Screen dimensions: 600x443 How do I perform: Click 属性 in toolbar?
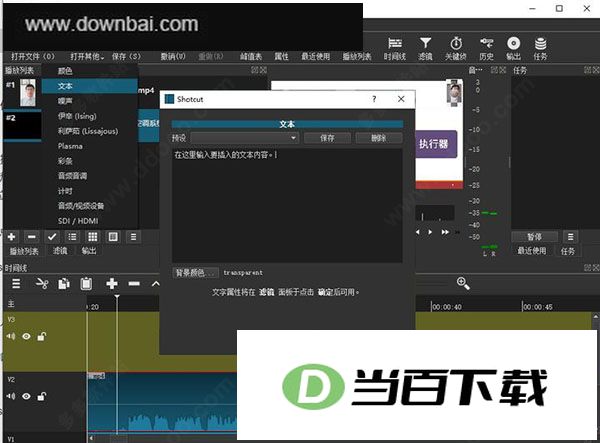[x=281, y=57]
